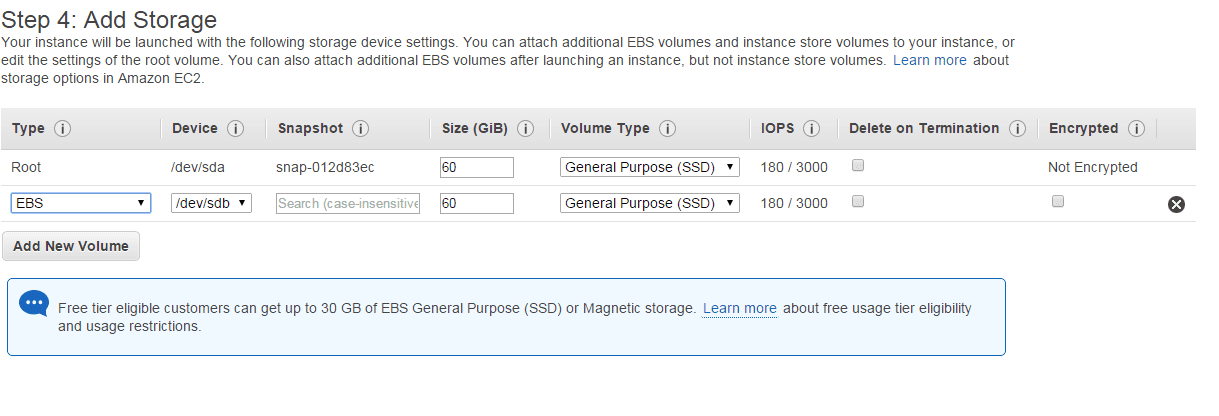The height and width of the screenshot is (416, 1219).
Task: Toggle Delete on Termination for EBS volume
Action: (x=858, y=202)
